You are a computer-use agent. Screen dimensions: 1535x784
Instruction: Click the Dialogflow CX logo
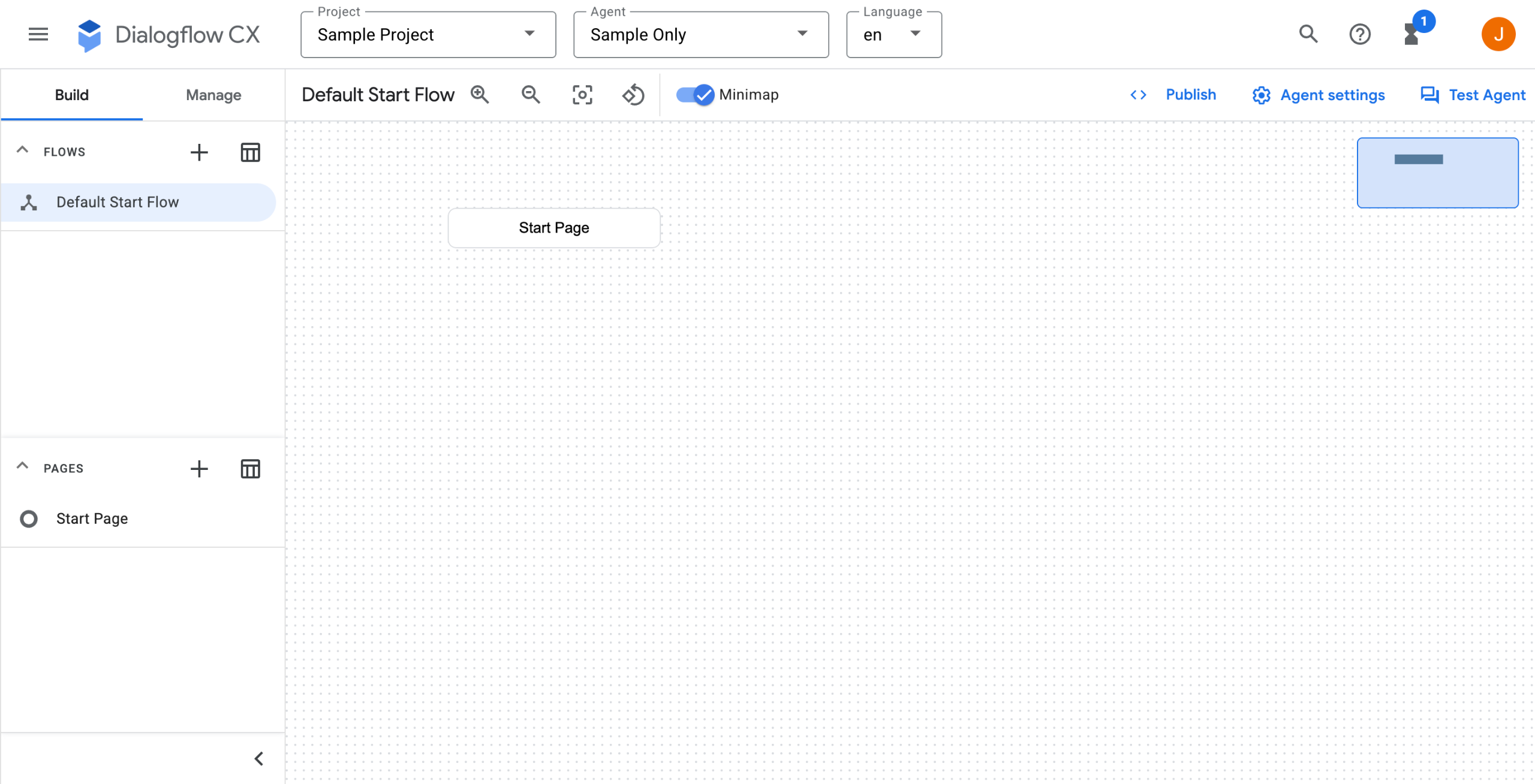pyautogui.click(x=168, y=35)
